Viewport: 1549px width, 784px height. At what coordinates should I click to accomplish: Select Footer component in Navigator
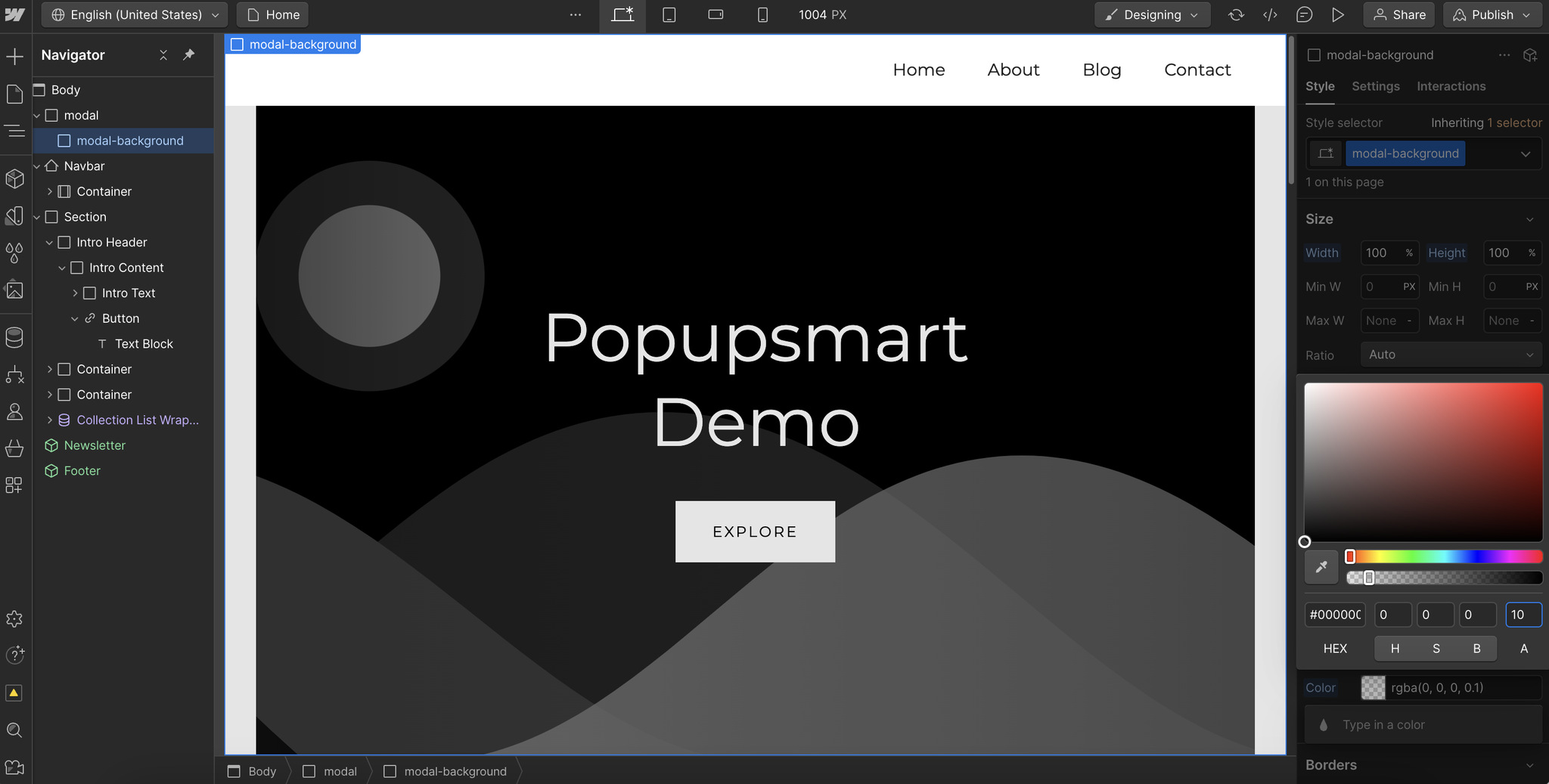[x=82, y=471]
